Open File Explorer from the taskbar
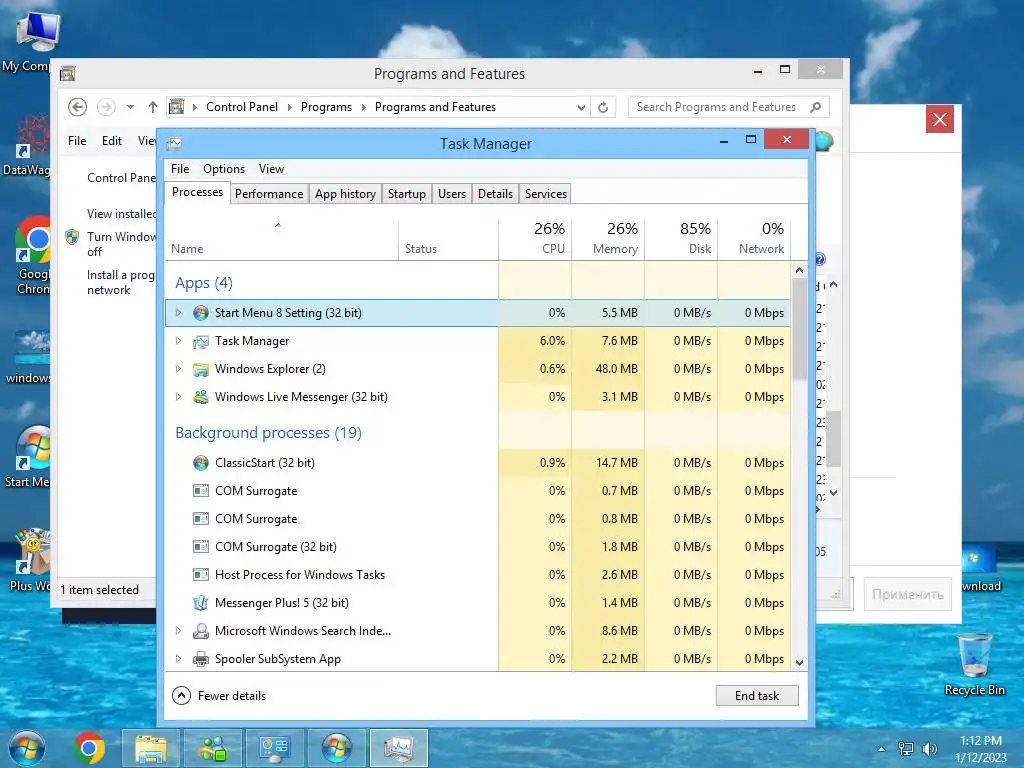Image resolution: width=1024 pixels, height=768 pixels. pyautogui.click(x=151, y=748)
